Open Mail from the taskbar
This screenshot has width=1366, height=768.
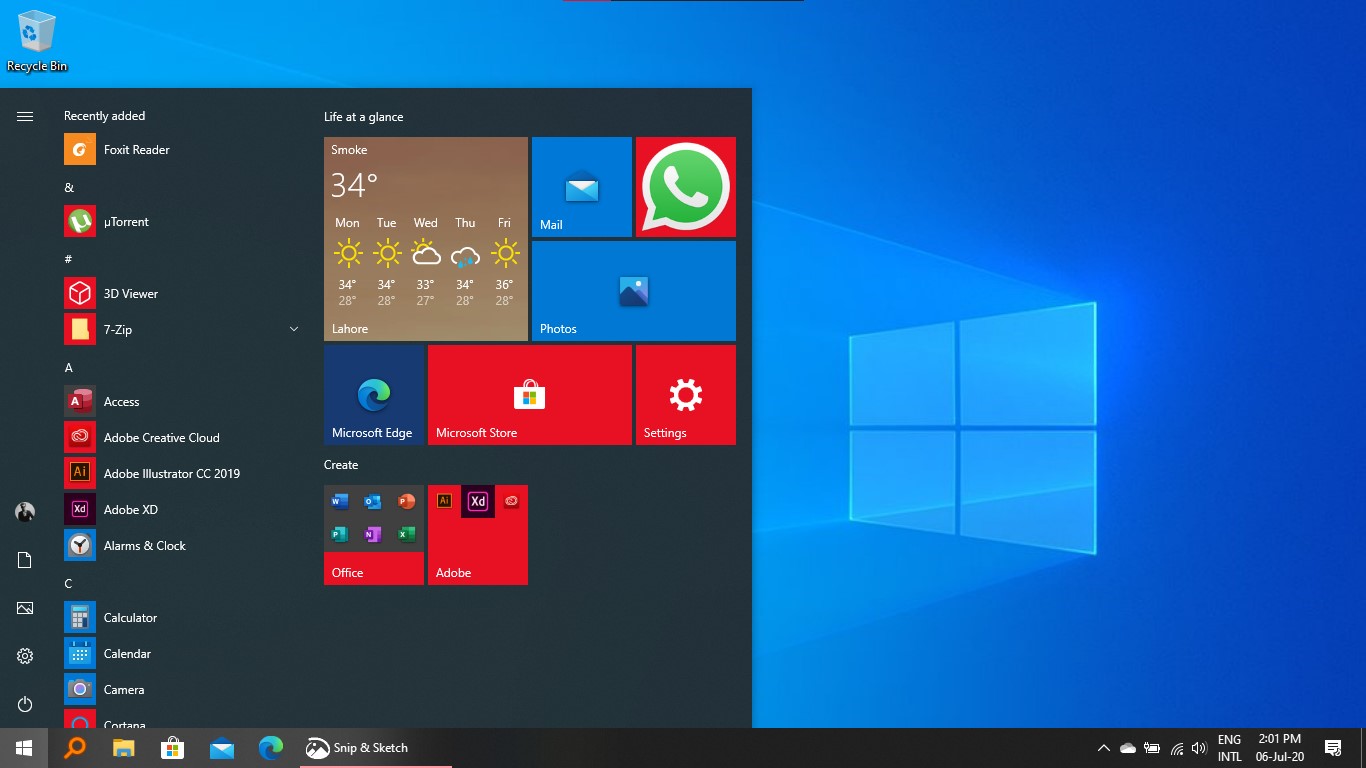221,748
